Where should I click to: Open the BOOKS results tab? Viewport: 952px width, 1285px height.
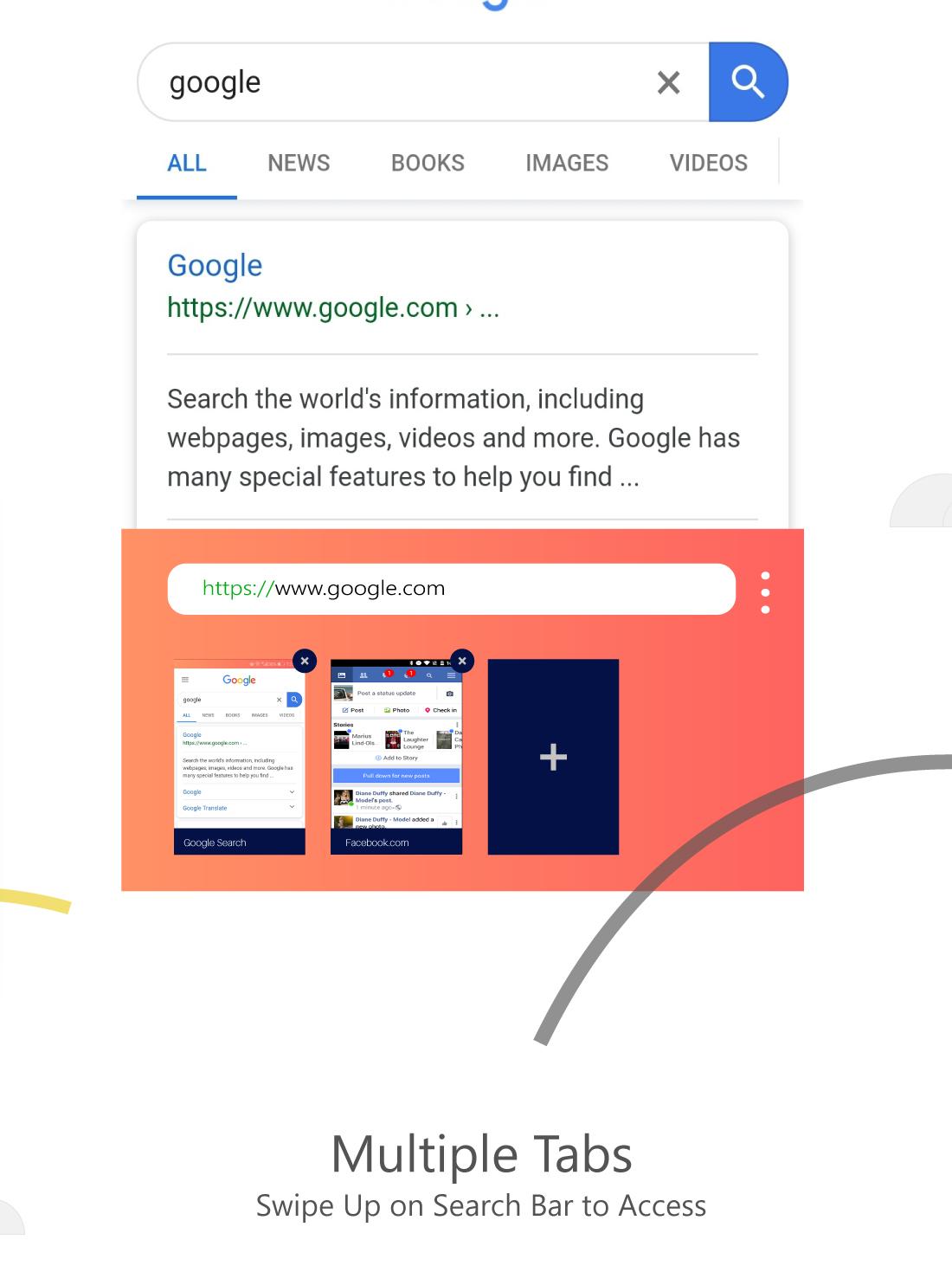pyautogui.click(x=428, y=164)
